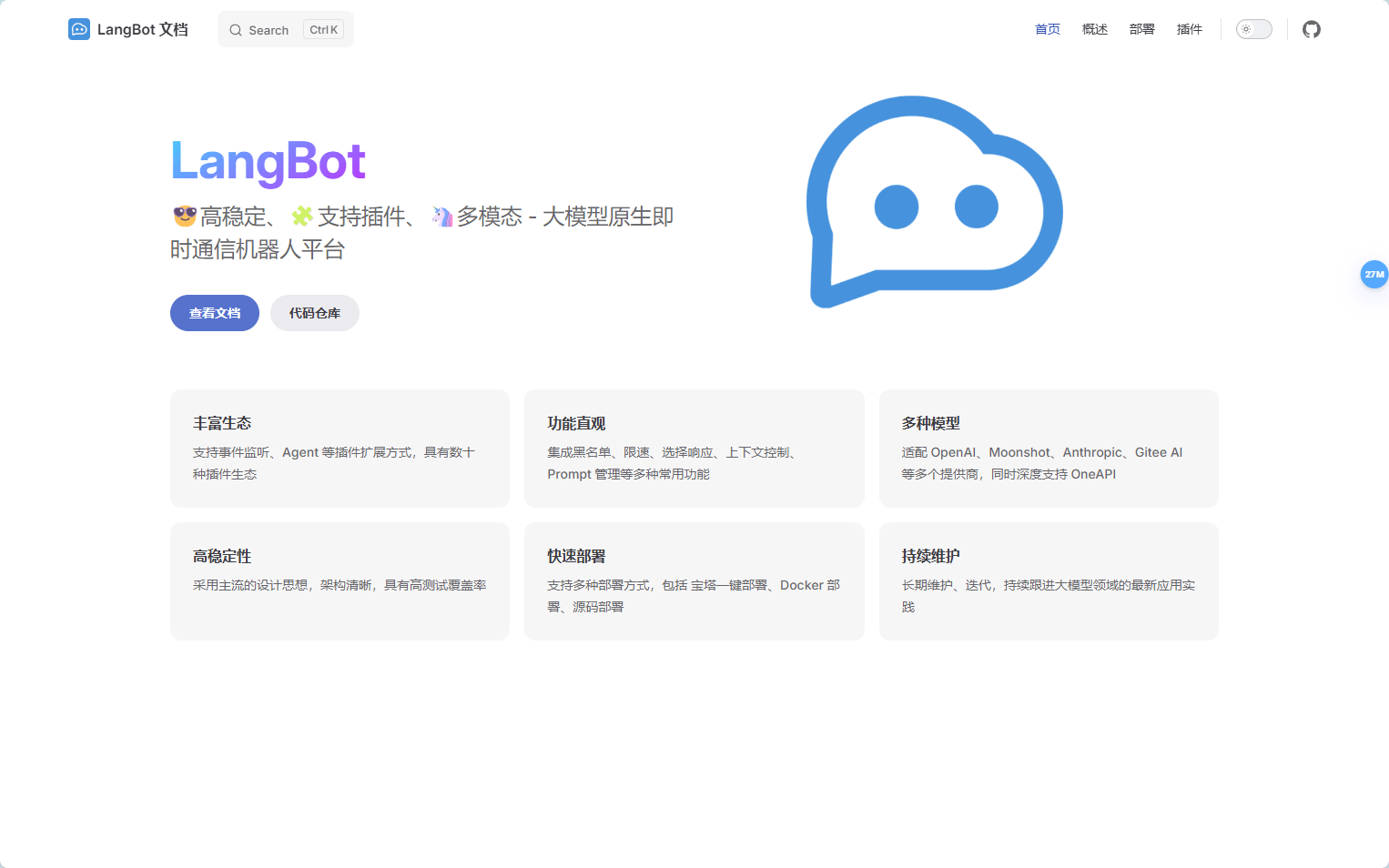Click the search magnifier icon
The image size is (1389, 868).
(x=236, y=30)
